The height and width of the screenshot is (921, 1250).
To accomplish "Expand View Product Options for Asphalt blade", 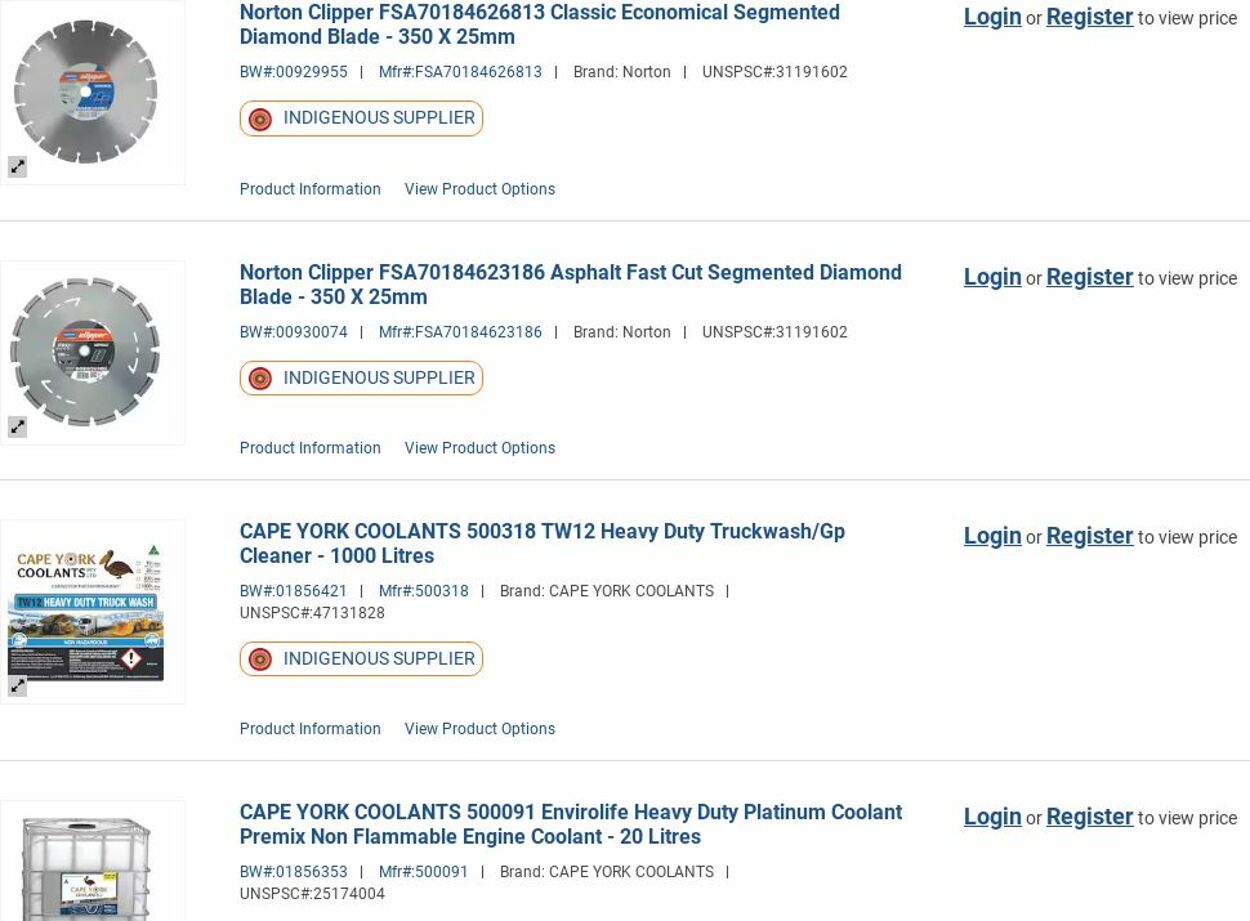I will point(479,448).
